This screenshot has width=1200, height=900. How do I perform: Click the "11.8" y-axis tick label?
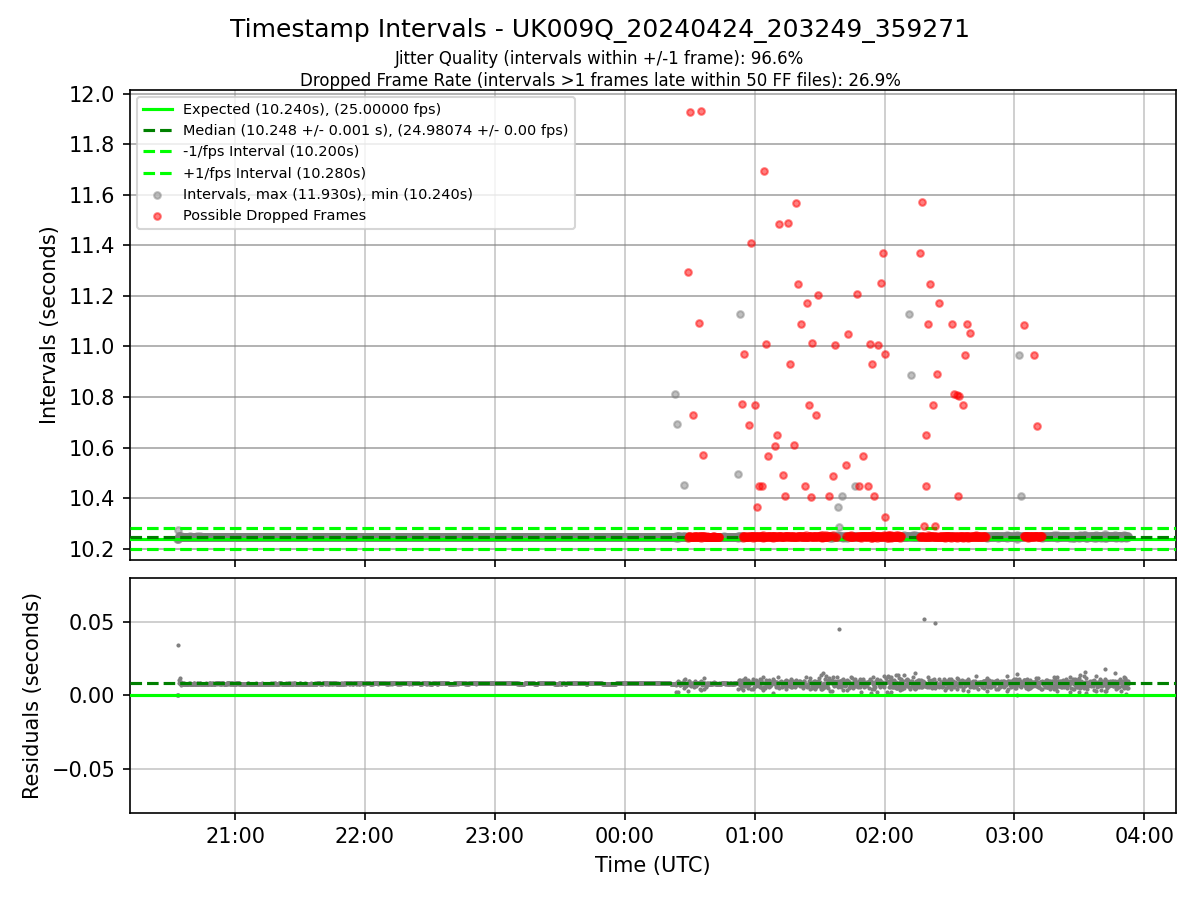coord(94,145)
